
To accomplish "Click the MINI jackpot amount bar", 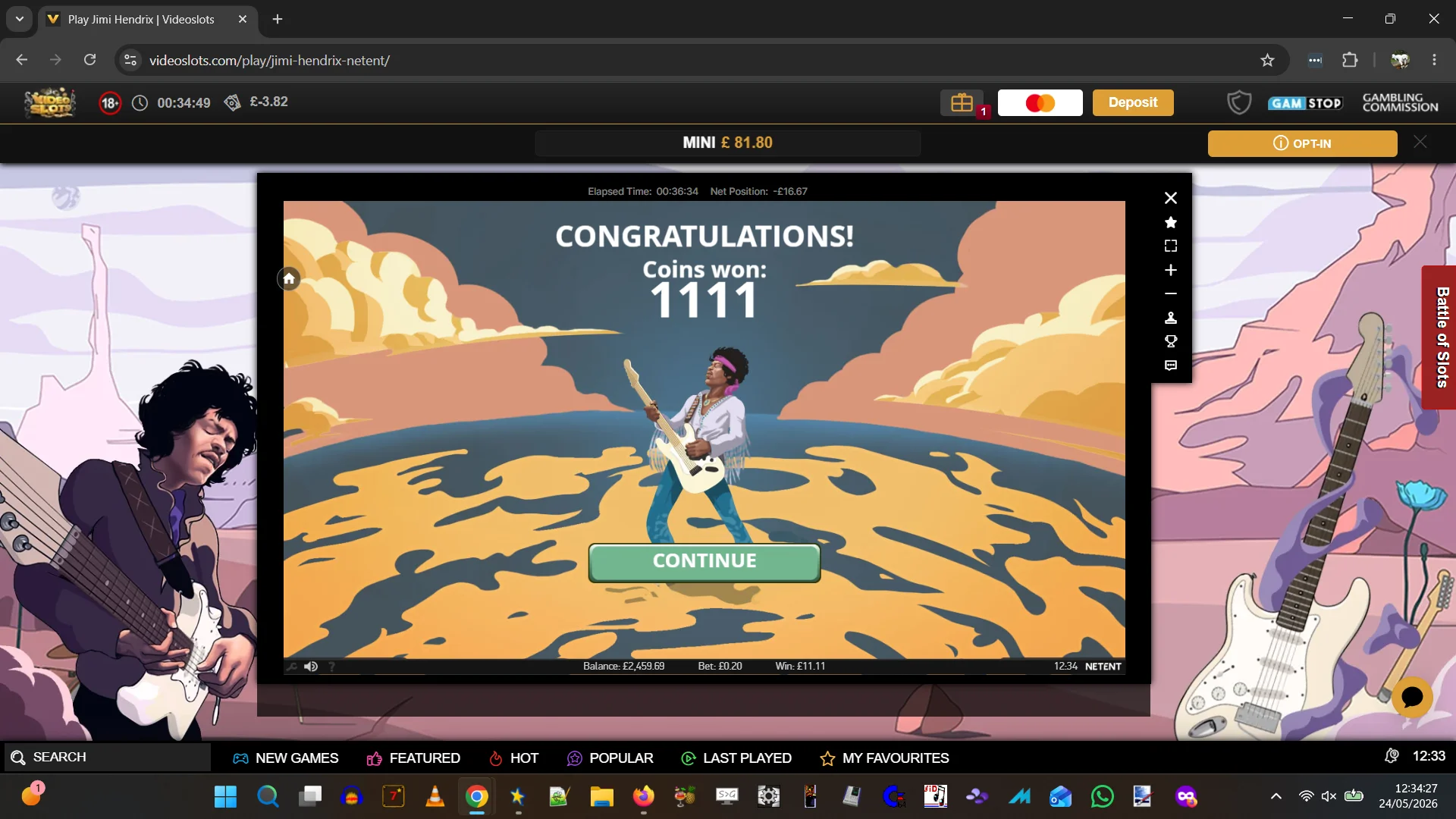I will pos(727,143).
